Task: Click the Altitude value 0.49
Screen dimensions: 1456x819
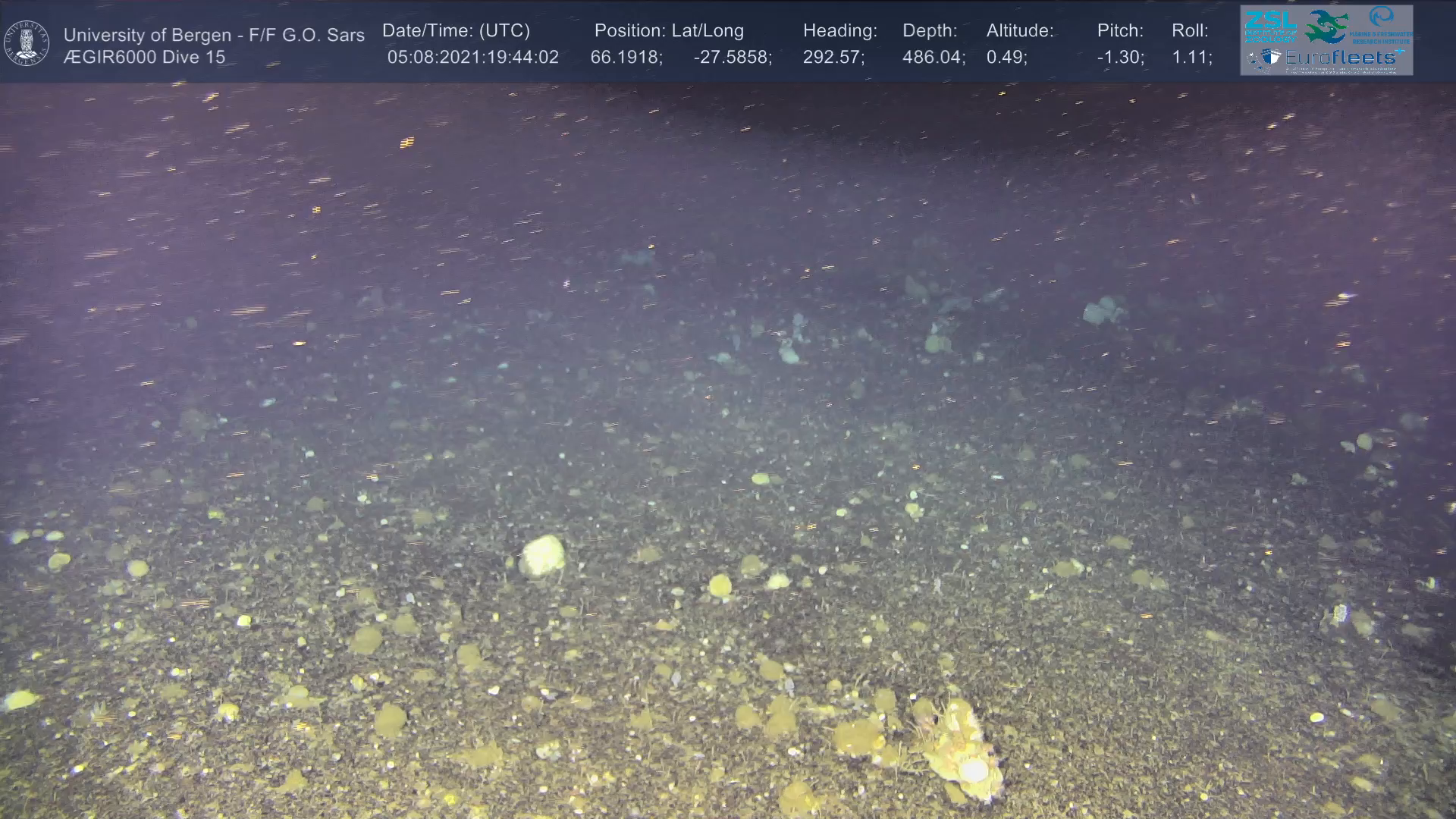Action: coord(1006,58)
